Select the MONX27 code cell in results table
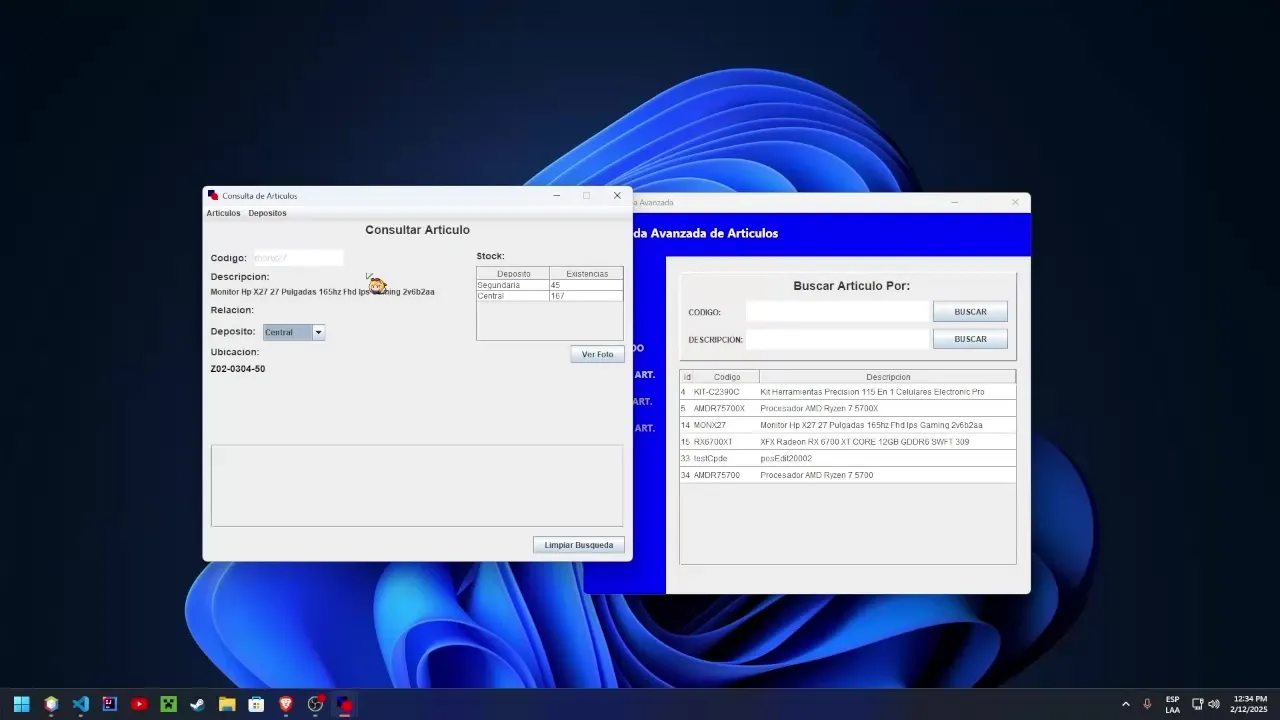This screenshot has width=1280, height=720. (725, 425)
